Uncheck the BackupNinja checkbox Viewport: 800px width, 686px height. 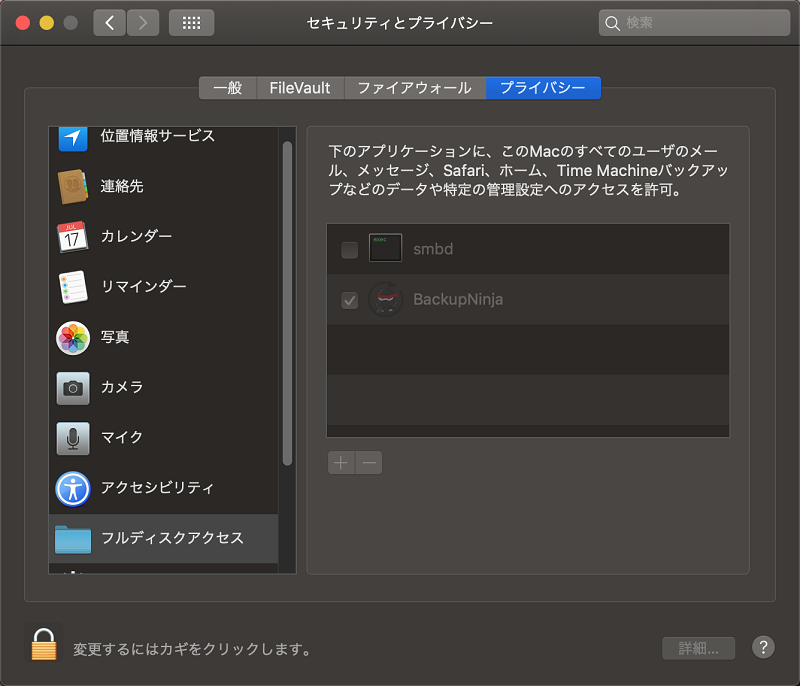pyautogui.click(x=349, y=300)
